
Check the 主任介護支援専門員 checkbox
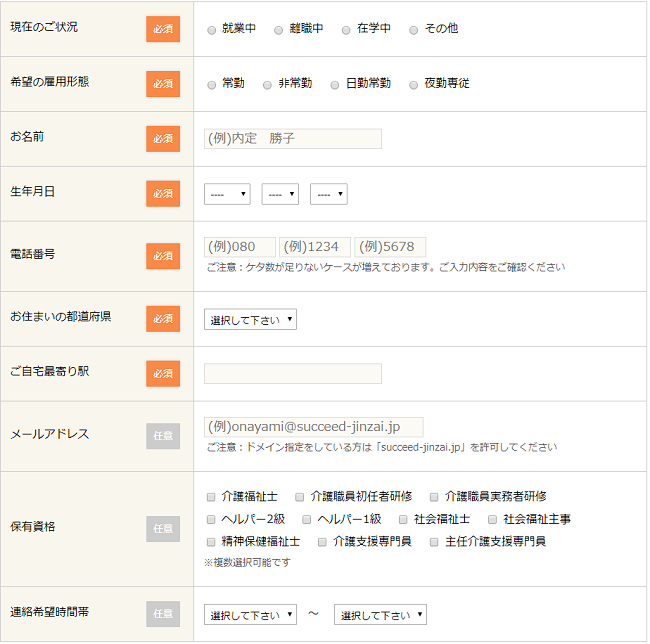click(435, 542)
